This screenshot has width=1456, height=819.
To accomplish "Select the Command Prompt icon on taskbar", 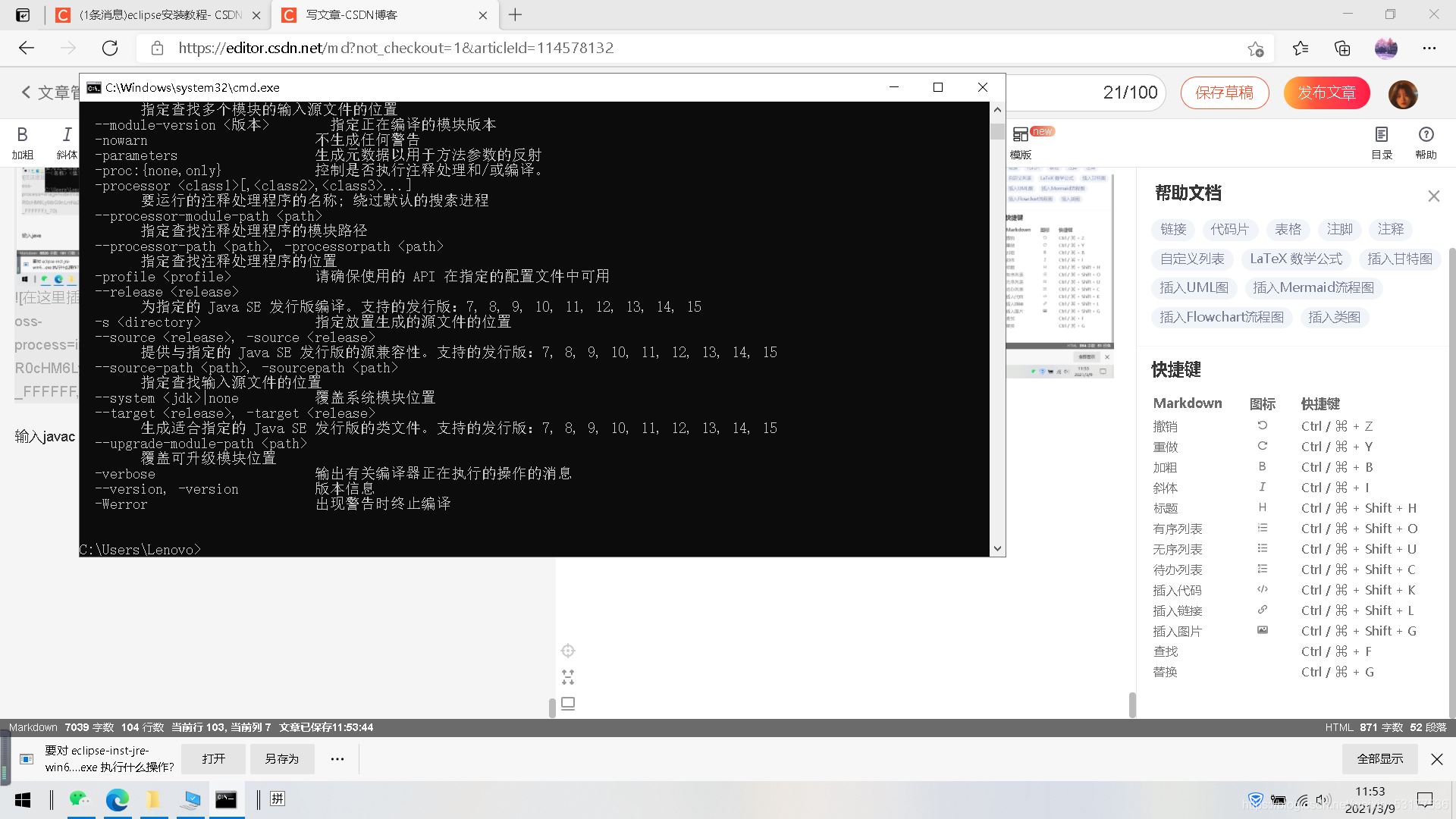I will 227,799.
